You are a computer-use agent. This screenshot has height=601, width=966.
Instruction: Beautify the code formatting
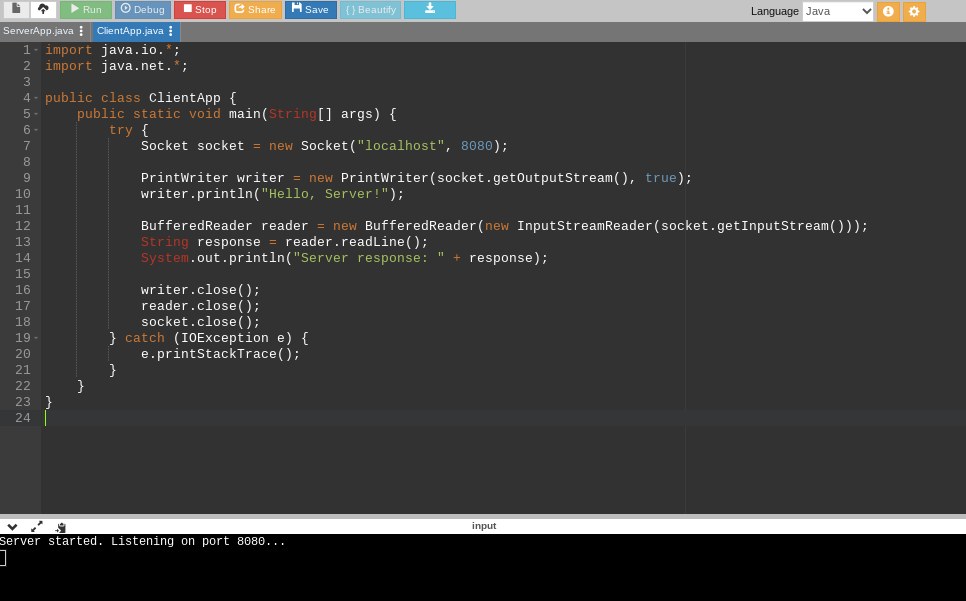pos(370,10)
